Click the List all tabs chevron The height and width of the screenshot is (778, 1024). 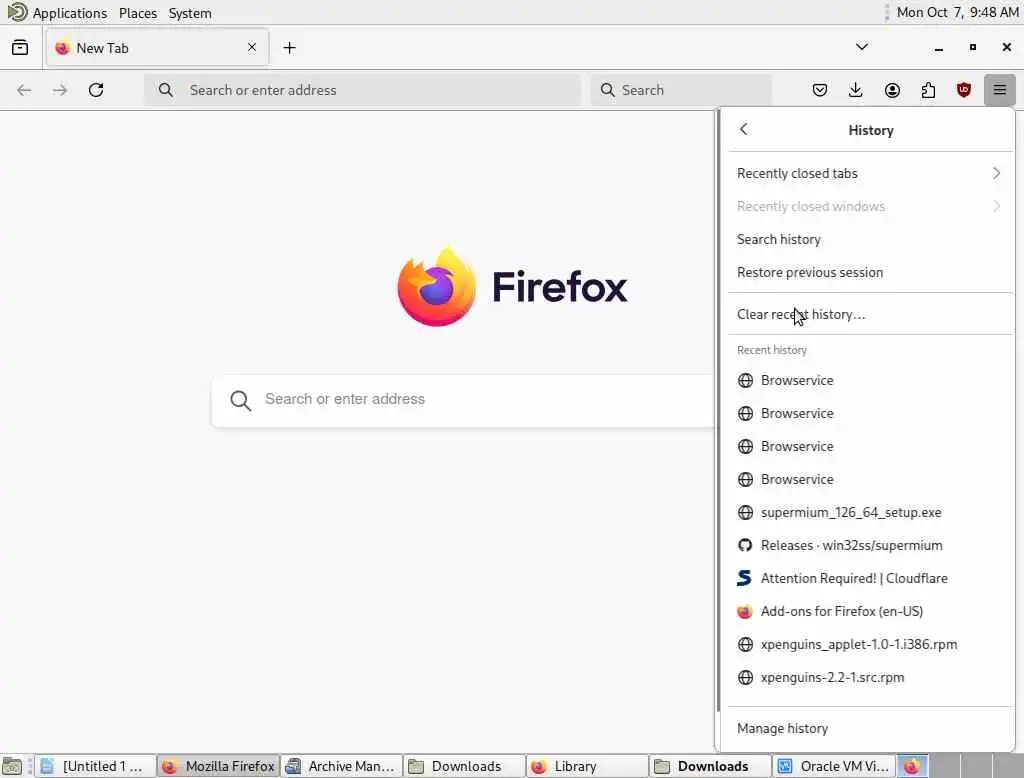tap(862, 47)
